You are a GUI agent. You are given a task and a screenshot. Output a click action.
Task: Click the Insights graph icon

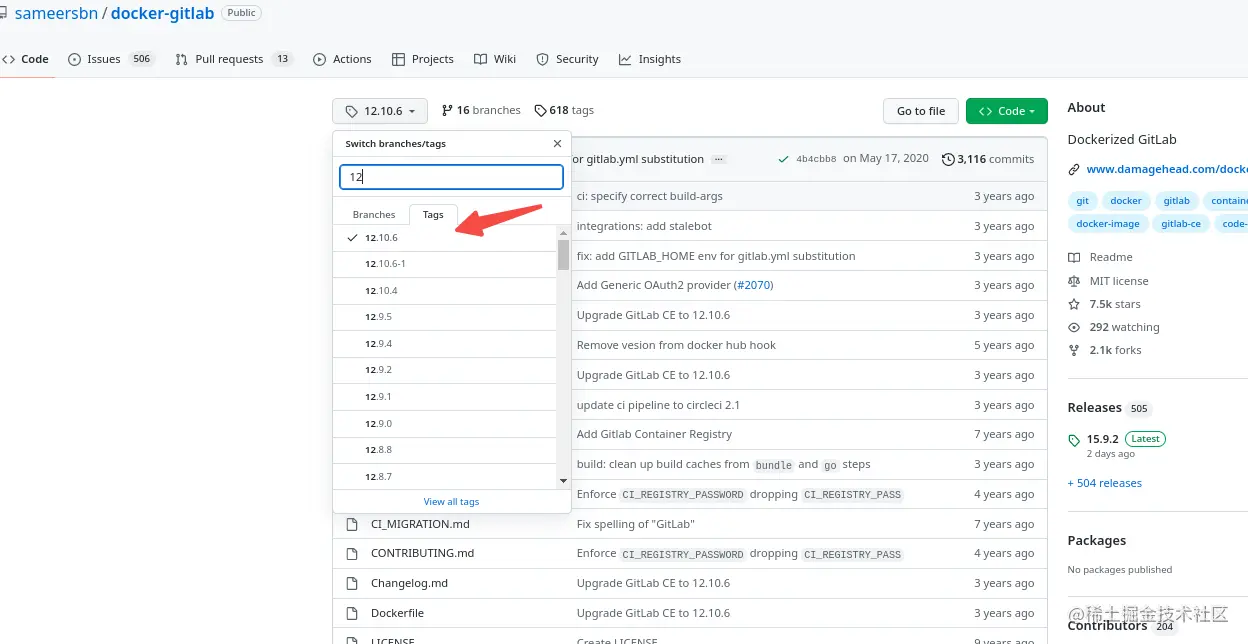pos(625,59)
